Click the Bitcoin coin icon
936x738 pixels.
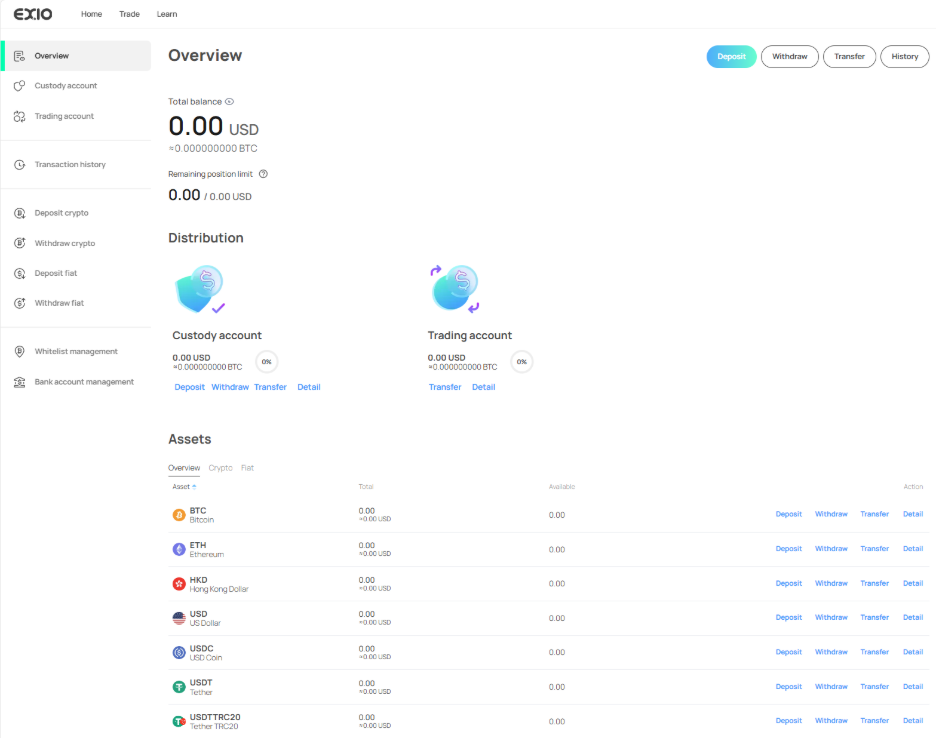(179, 515)
